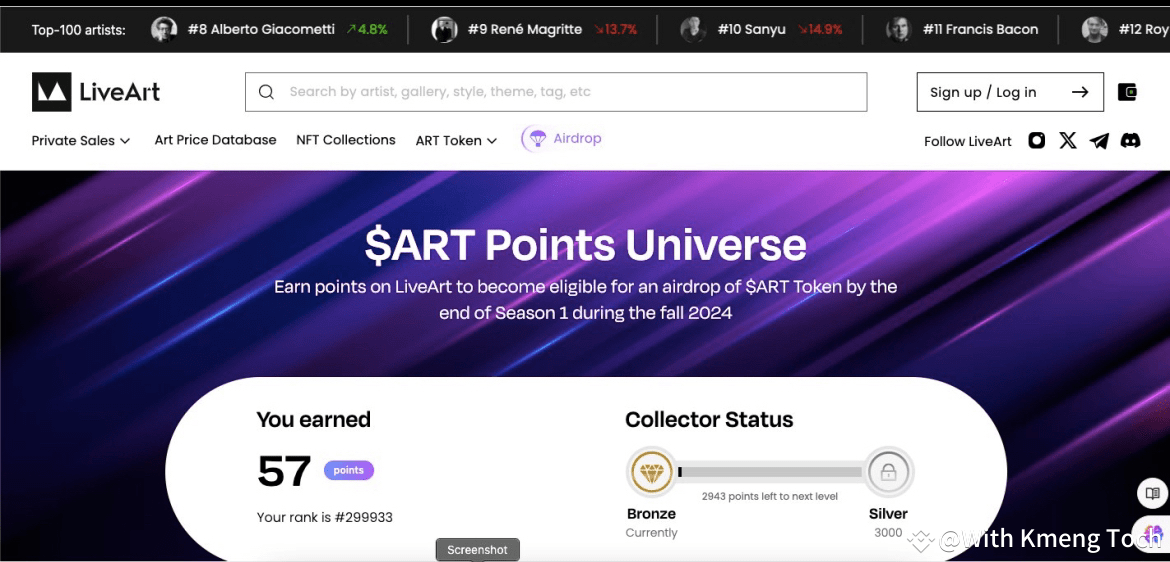The width and height of the screenshot is (1170, 562).
Task: Expand the Private Sales dropdown
Action: [x=81, y=140]
